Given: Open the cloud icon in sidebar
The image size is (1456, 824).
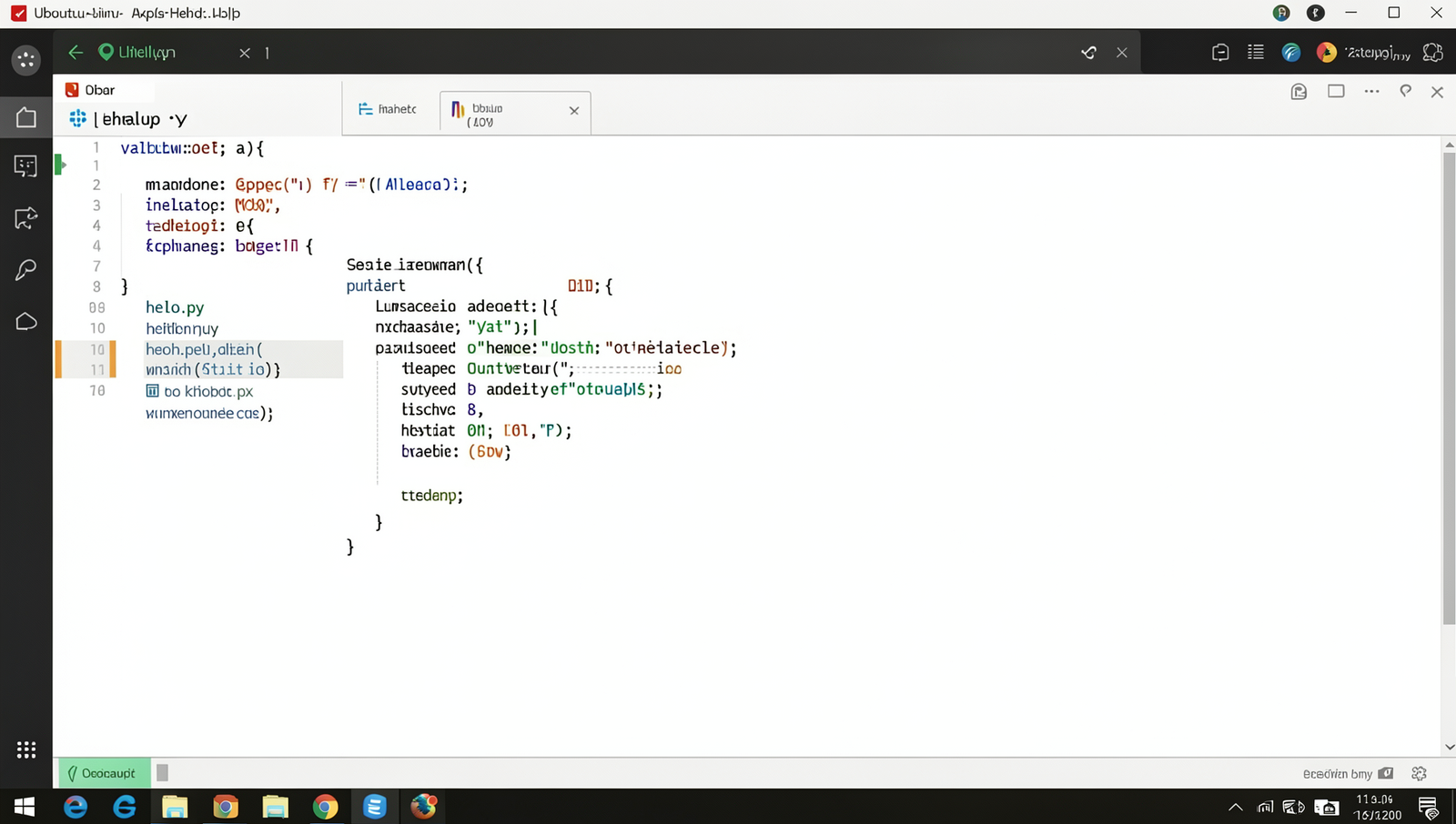Looking at the screenshot, I should click(x=25, y=322).
